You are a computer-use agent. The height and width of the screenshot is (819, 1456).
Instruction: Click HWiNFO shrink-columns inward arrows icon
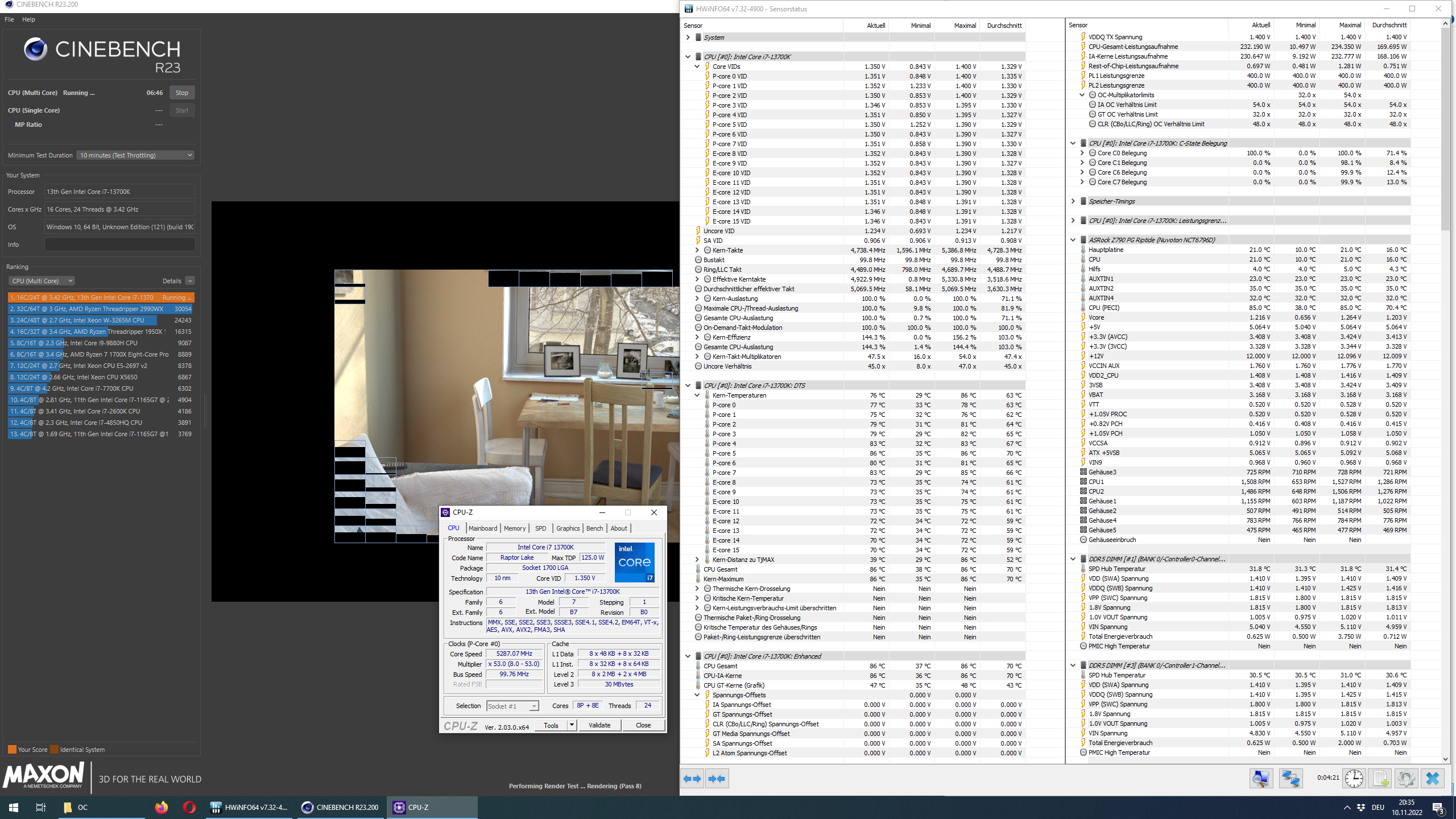[x=717, y=779]
